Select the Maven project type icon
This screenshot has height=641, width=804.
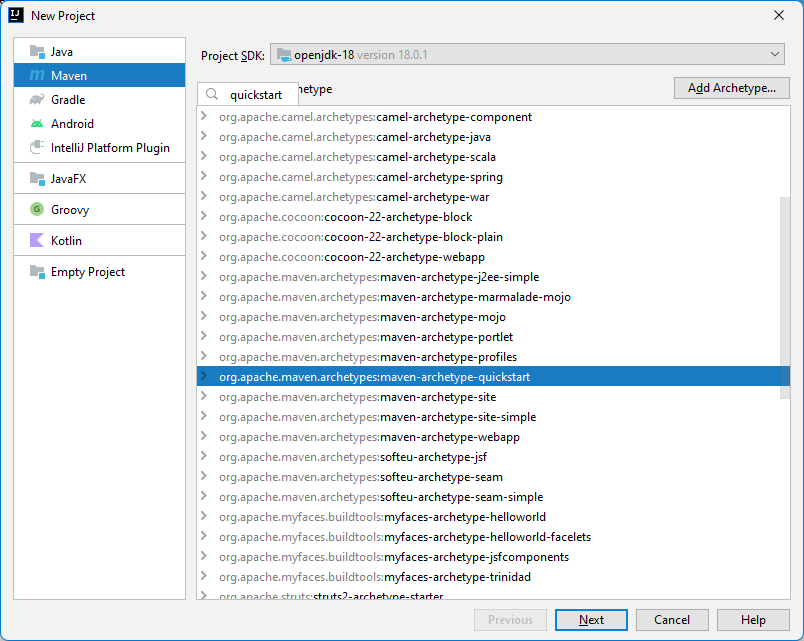point(34,74)
